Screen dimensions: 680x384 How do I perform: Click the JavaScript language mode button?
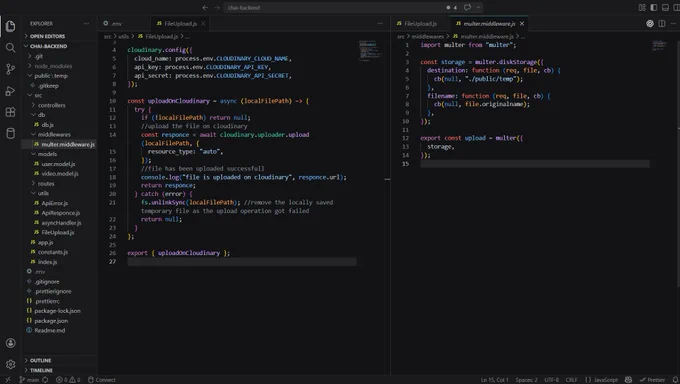click(602, 380)
